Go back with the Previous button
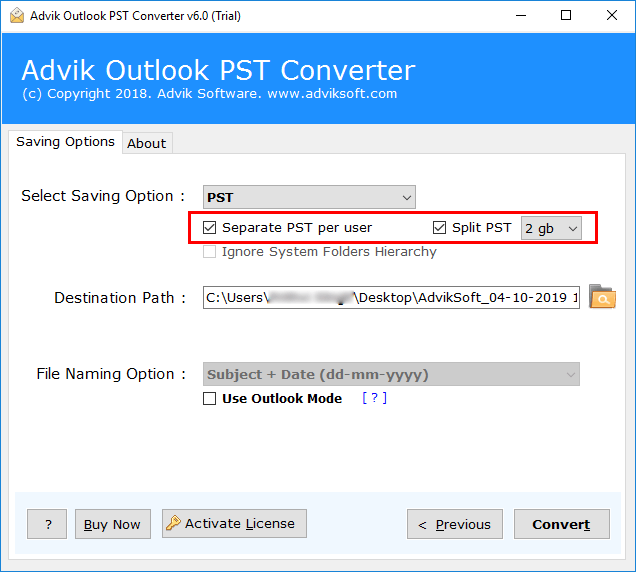The height and width of the screenshot is (572, 636). [455, 524]
